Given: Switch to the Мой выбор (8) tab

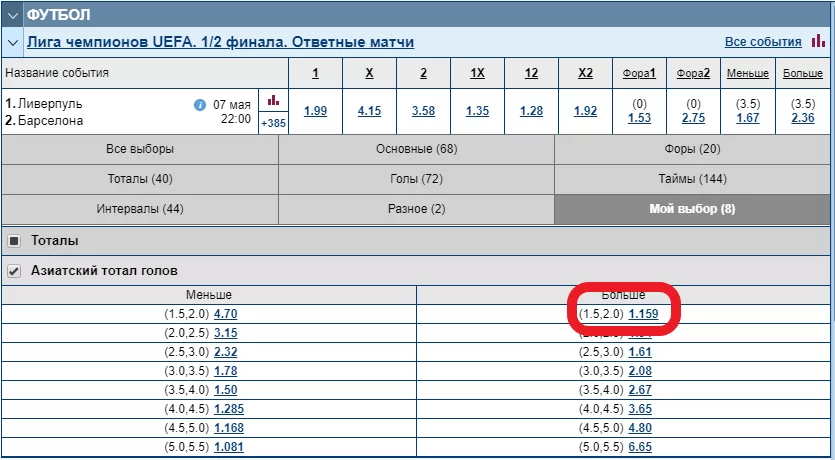Looking at the screenshot, I should [692, 209].
